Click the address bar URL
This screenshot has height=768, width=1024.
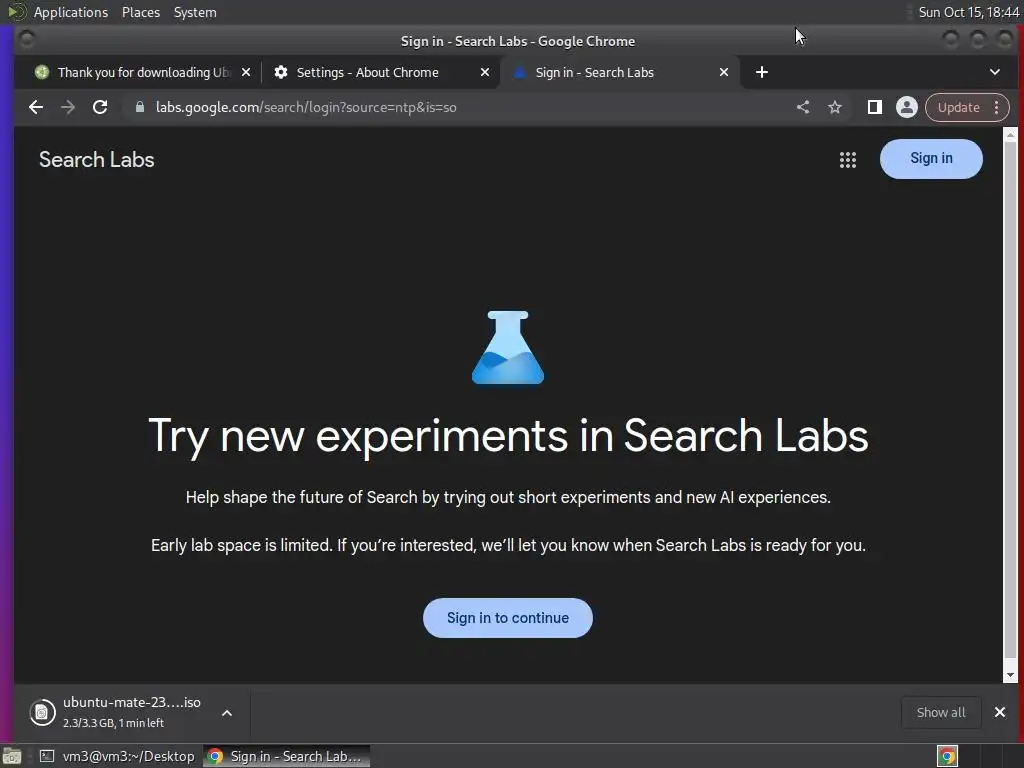pos(306,107)
